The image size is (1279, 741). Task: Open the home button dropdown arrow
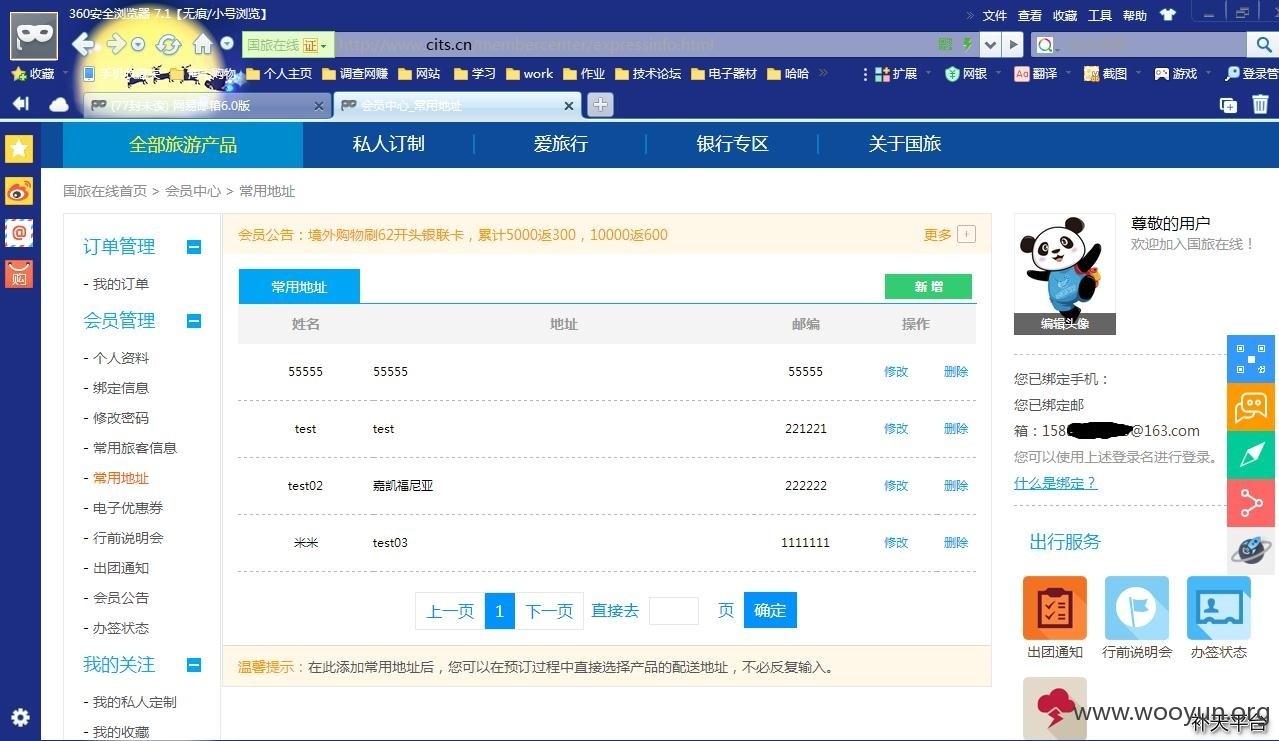[227, 44]
